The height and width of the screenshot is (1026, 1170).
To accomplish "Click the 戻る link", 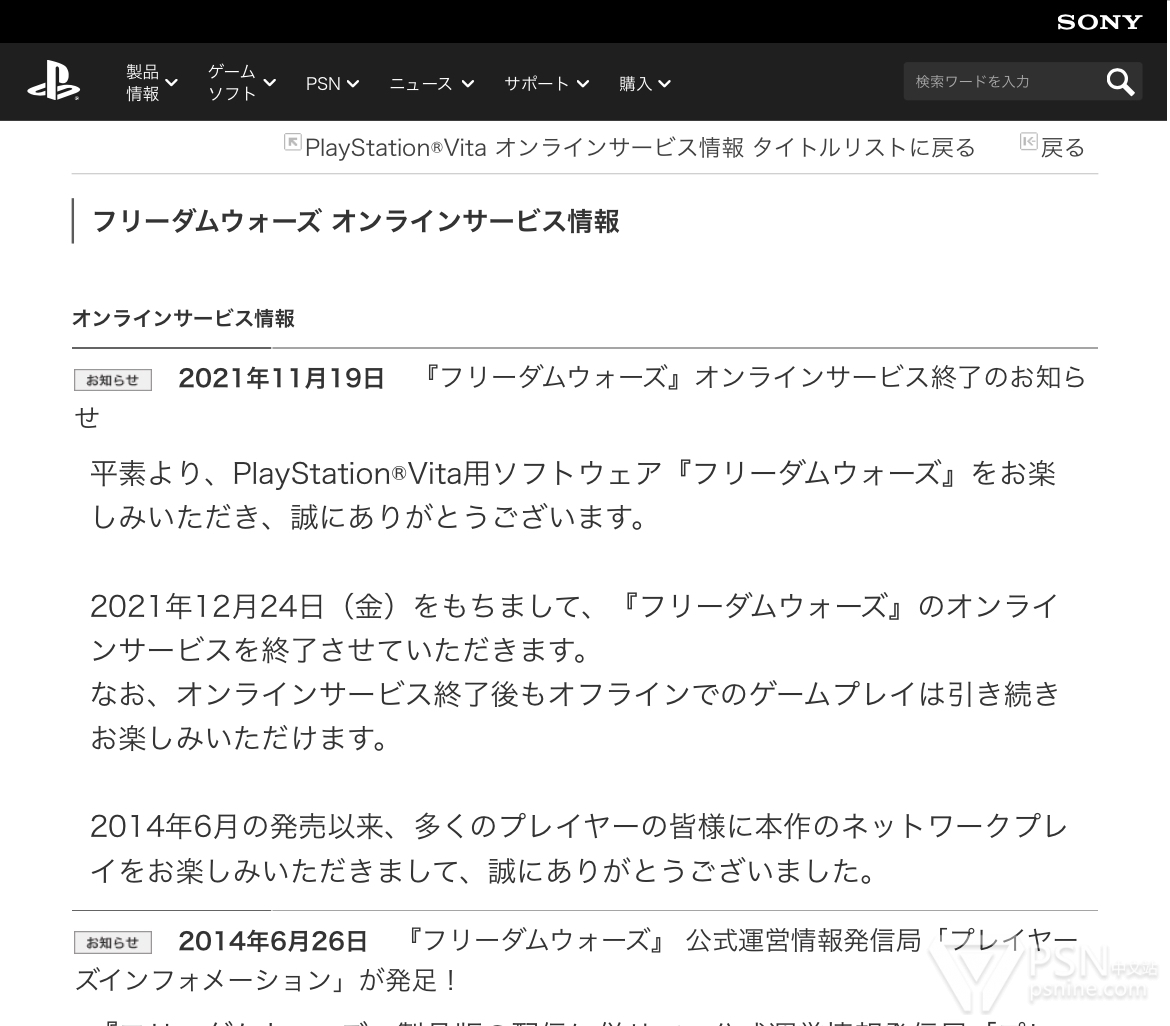I will tap(1063, 148).
